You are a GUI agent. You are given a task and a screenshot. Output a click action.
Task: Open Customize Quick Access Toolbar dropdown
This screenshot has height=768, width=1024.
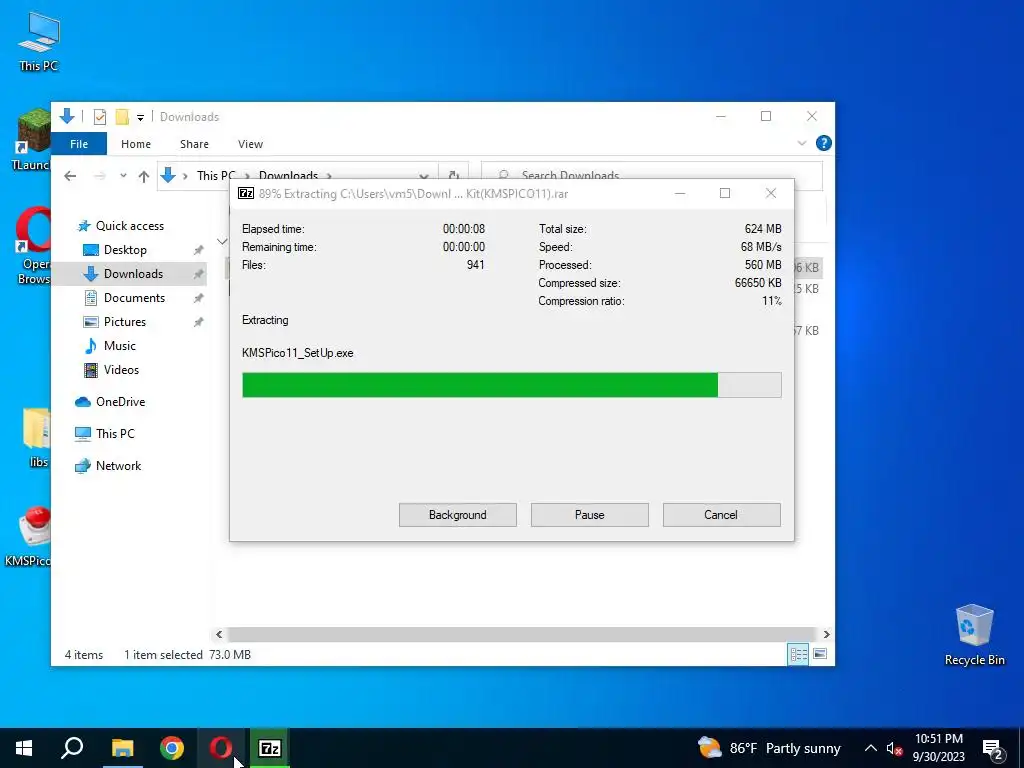(x=140, y=118)
